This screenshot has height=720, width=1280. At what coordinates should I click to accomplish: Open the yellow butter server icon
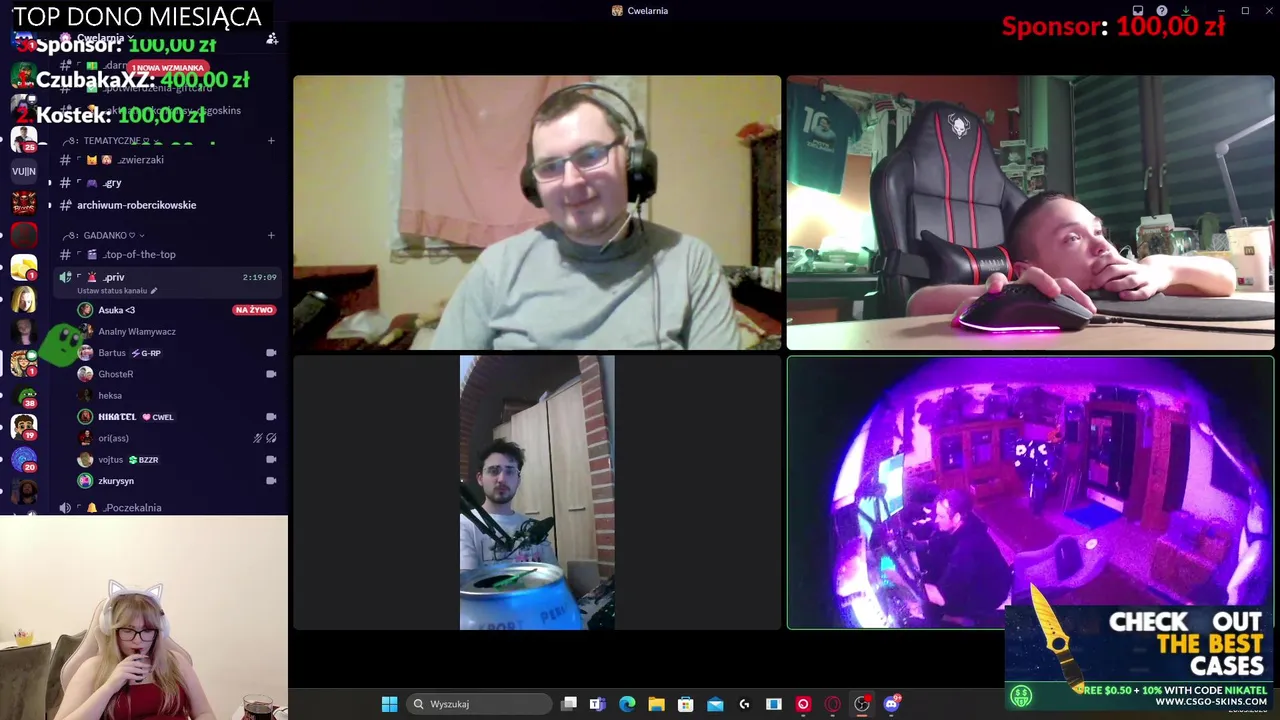(x=24, y=267)
